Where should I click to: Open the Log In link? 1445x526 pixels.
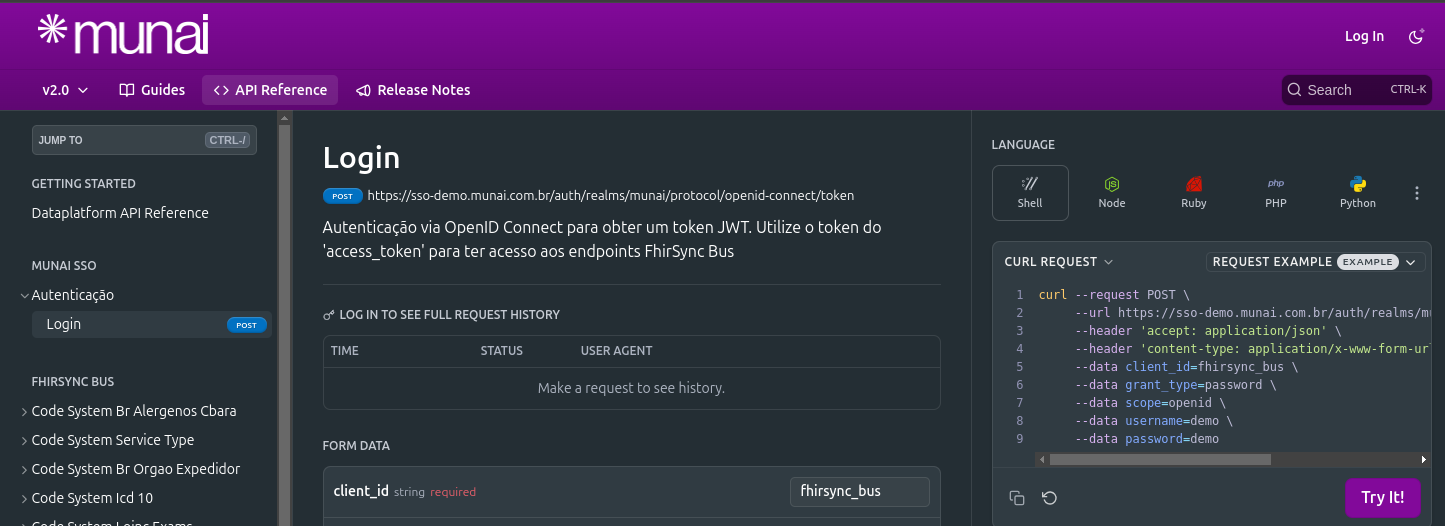pyautogui.click(x=1364, y=36)
